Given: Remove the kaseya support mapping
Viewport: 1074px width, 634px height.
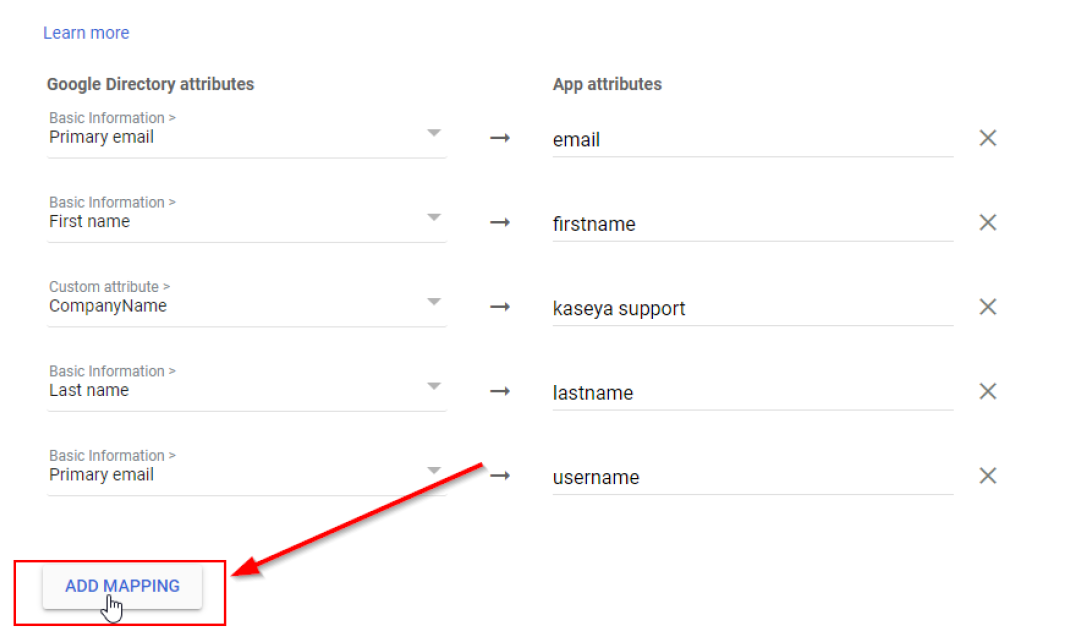Looking at the screenshot, I should [x=987, y=307].
